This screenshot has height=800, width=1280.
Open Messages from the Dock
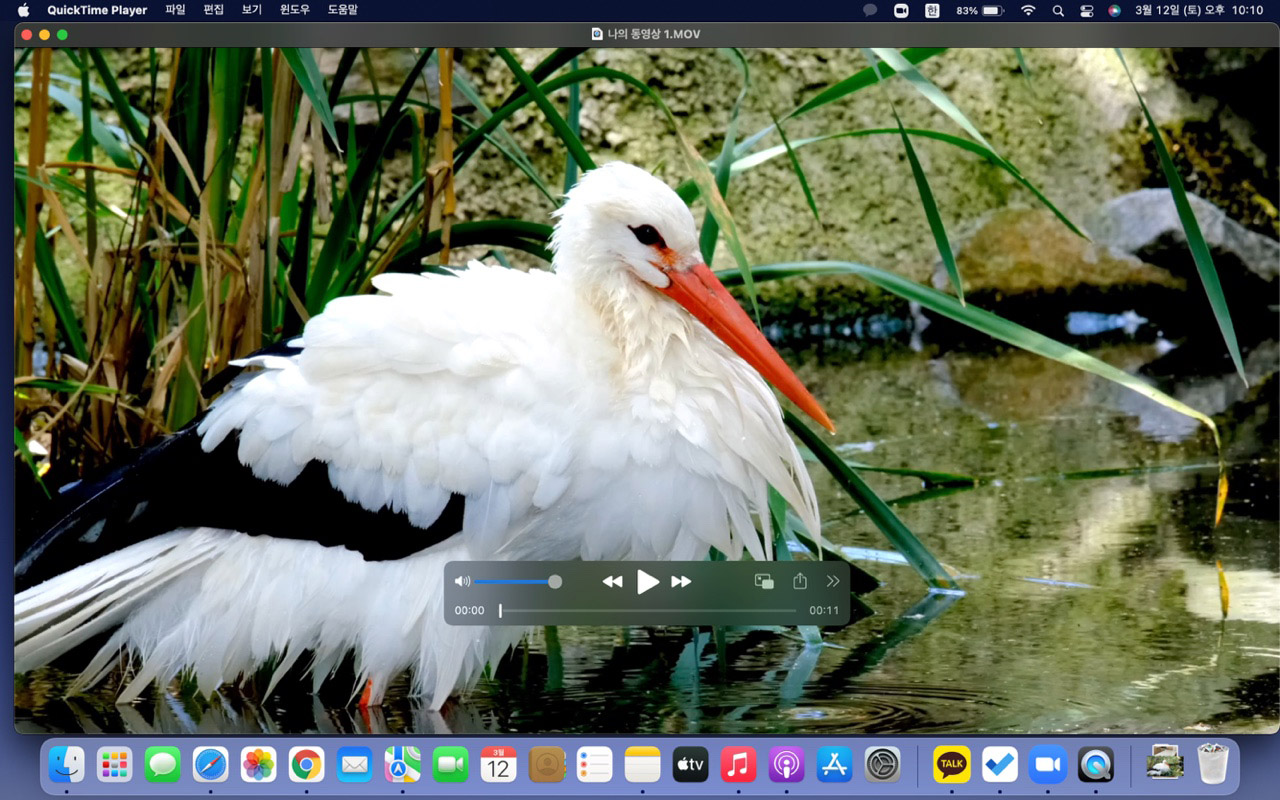(x=163, y=765)
